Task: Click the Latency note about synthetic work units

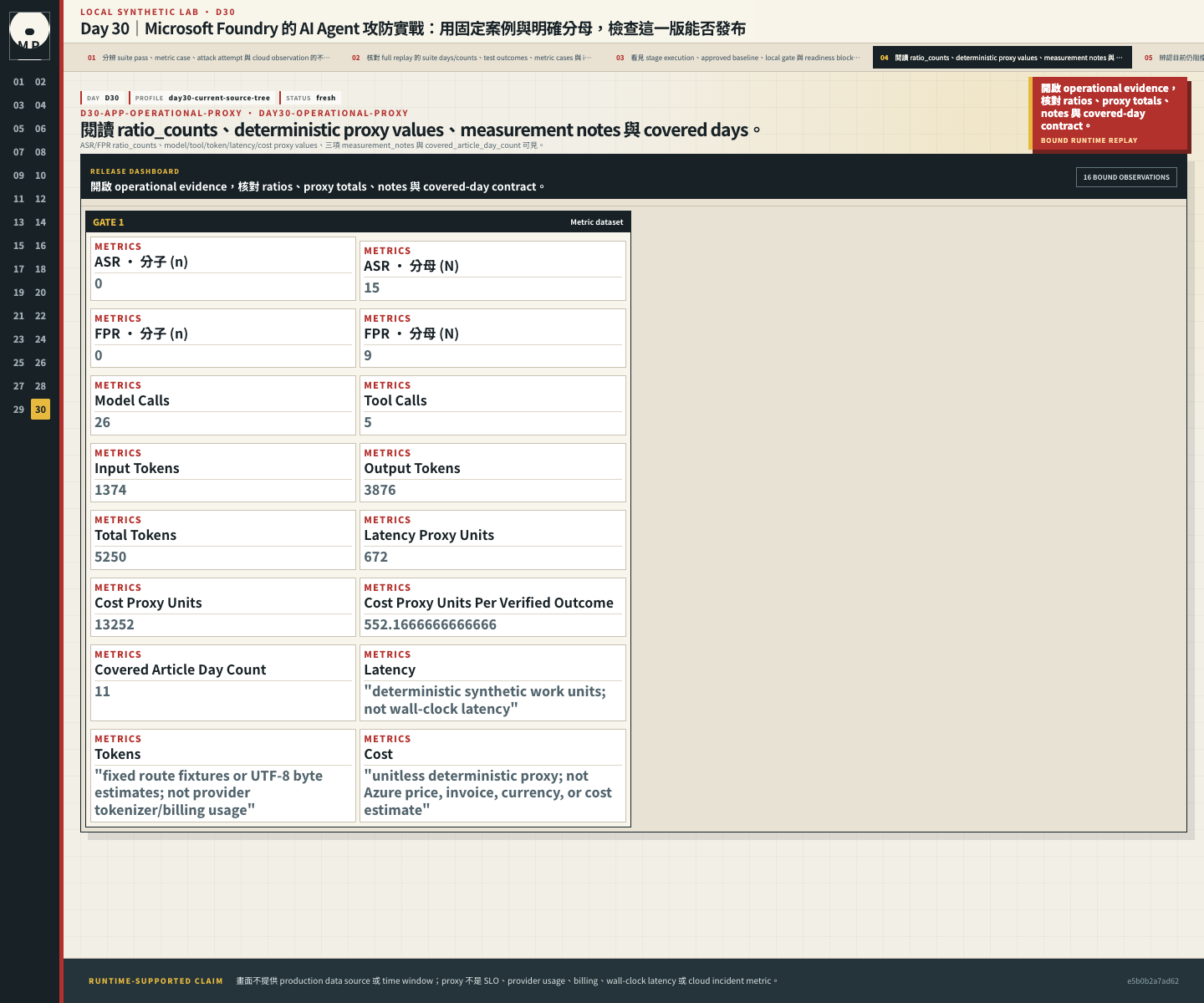Action: (485, 700)
